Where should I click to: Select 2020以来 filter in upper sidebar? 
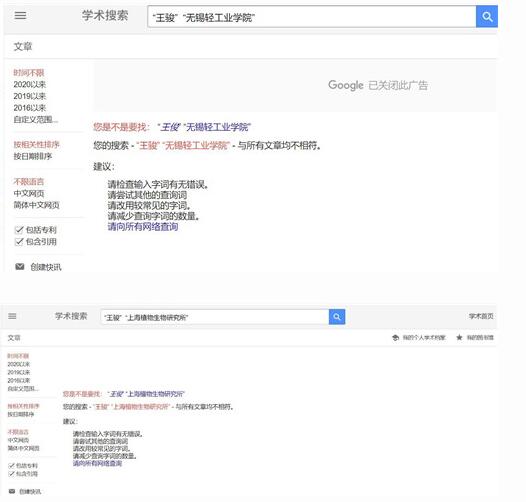tap(30, 84)
